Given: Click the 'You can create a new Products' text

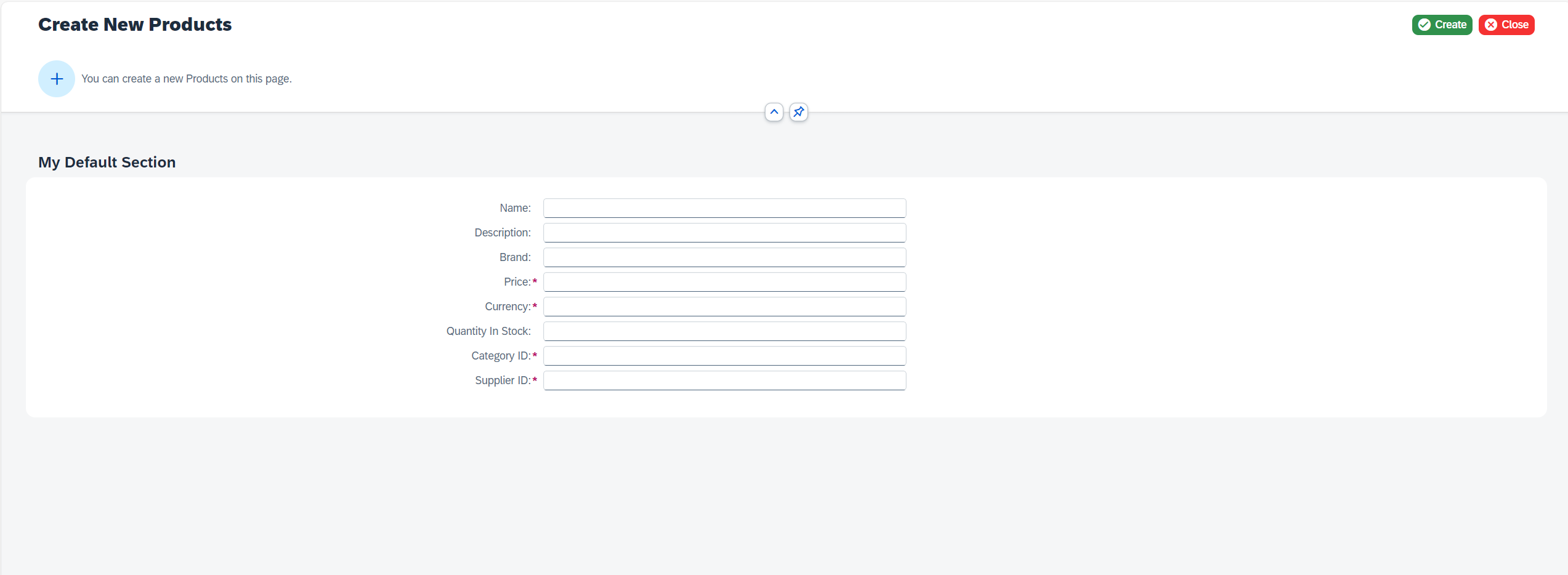Looking at the screenshot, I should pos(187,79).
